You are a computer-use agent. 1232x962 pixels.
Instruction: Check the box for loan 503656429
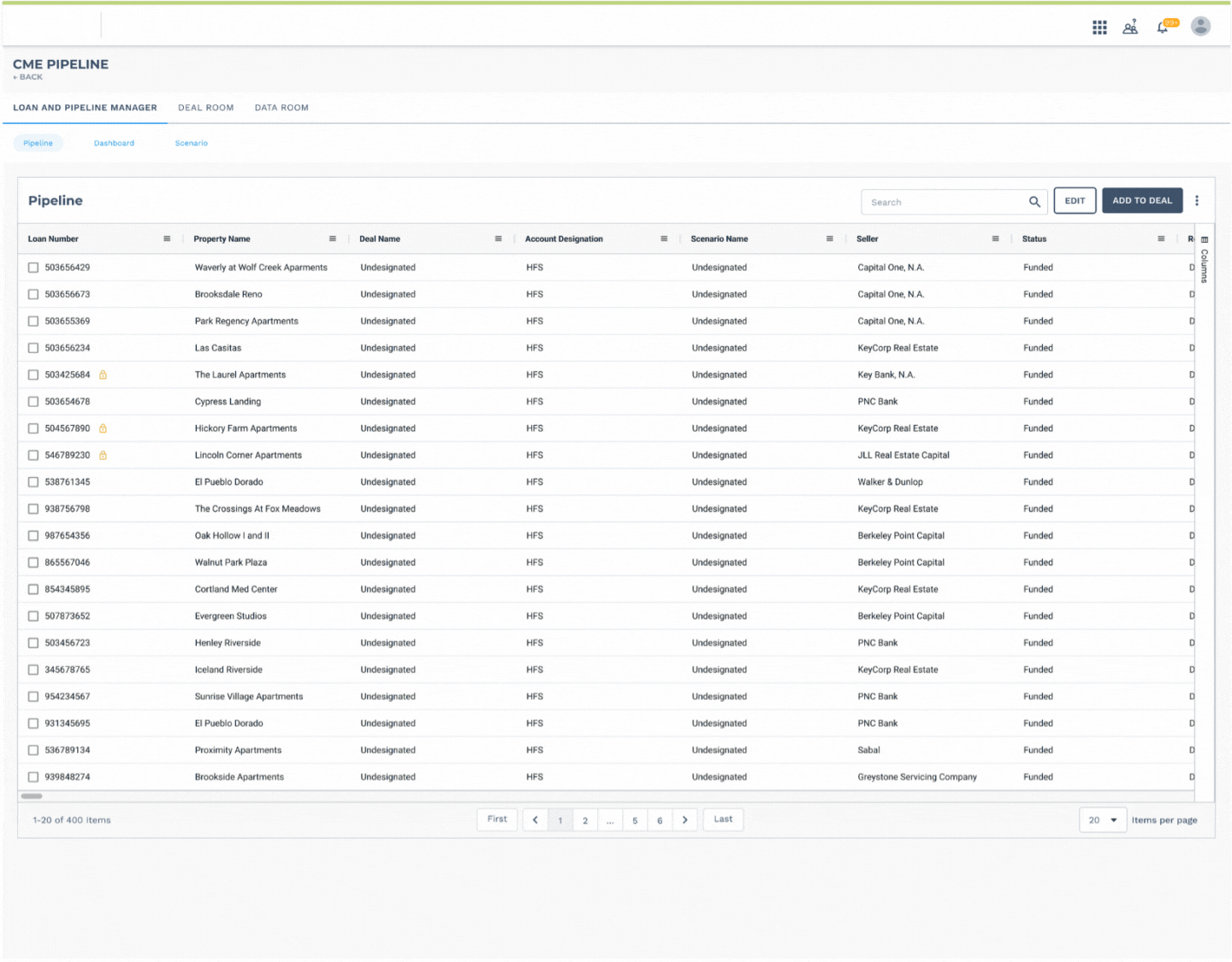point(33,268)
